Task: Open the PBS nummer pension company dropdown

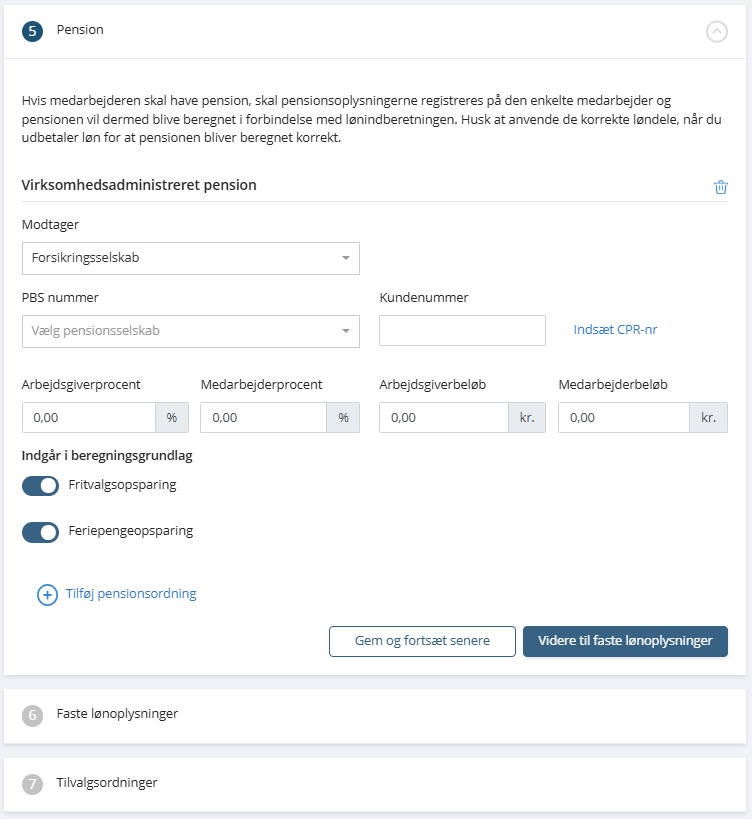Action: tap(190, 331)
